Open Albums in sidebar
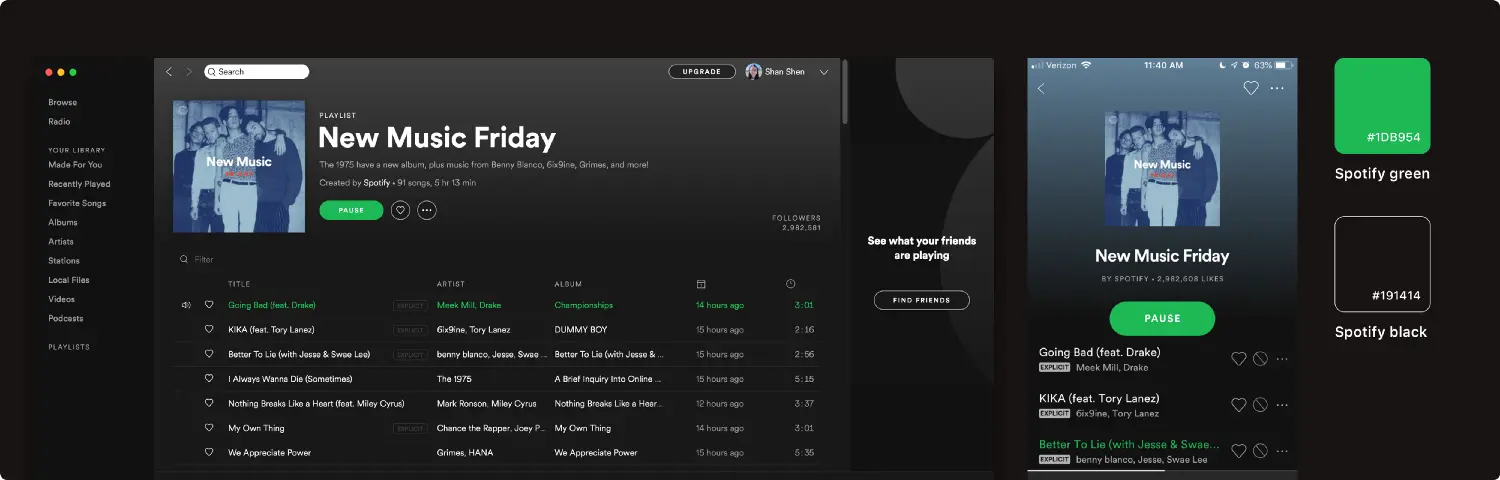 tap(63, 222)
